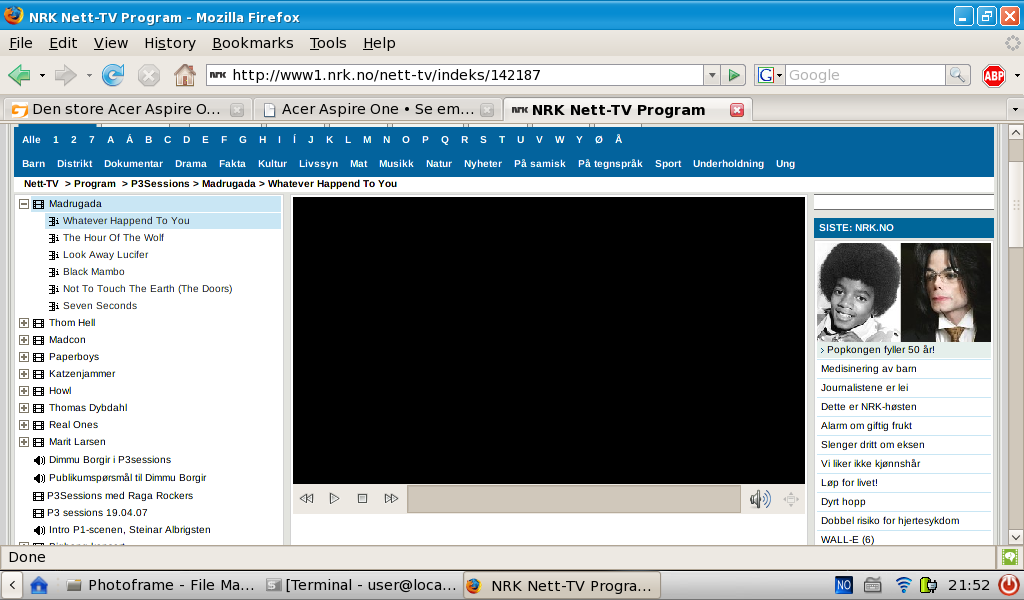
Task: Expand the Thomas Dybdahl node
Action: coord(24,407)
